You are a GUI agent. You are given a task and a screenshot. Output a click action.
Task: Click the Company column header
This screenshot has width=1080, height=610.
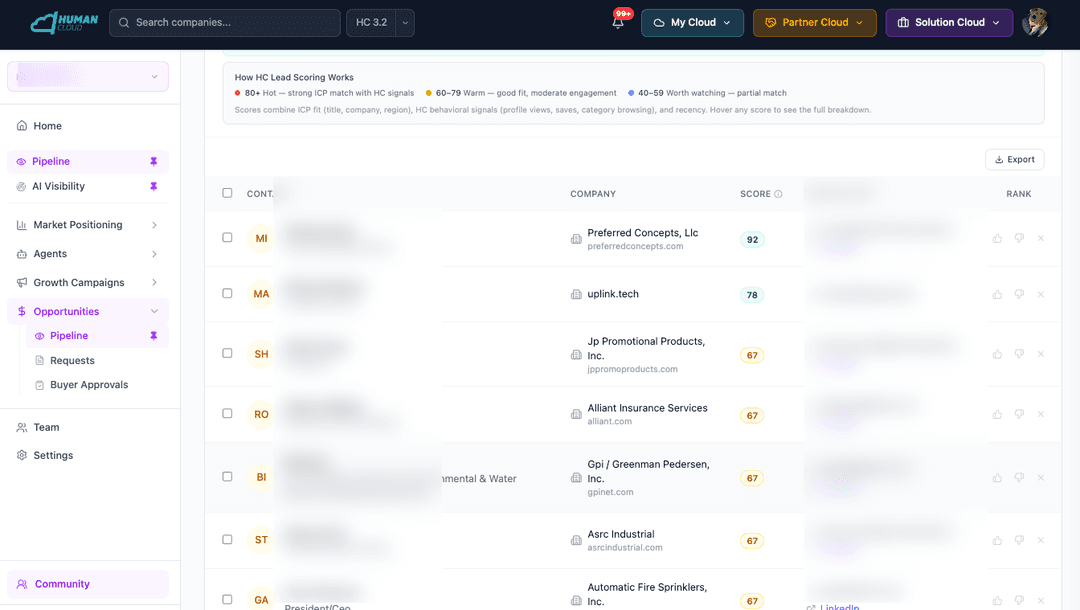pyautogui.click(x=593, y=194)
